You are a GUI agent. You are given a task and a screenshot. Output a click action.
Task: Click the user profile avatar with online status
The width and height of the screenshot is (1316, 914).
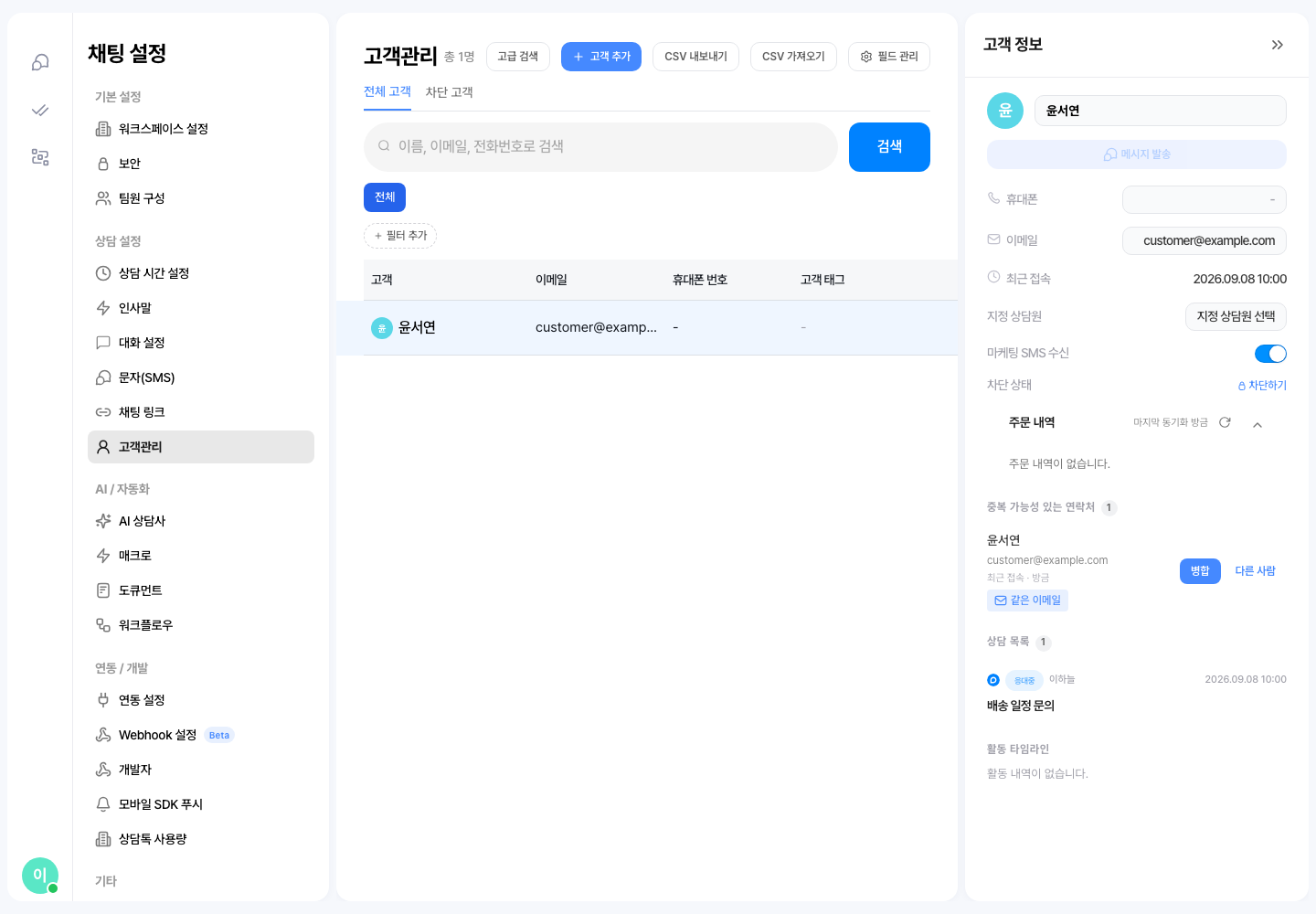[40, 876]
